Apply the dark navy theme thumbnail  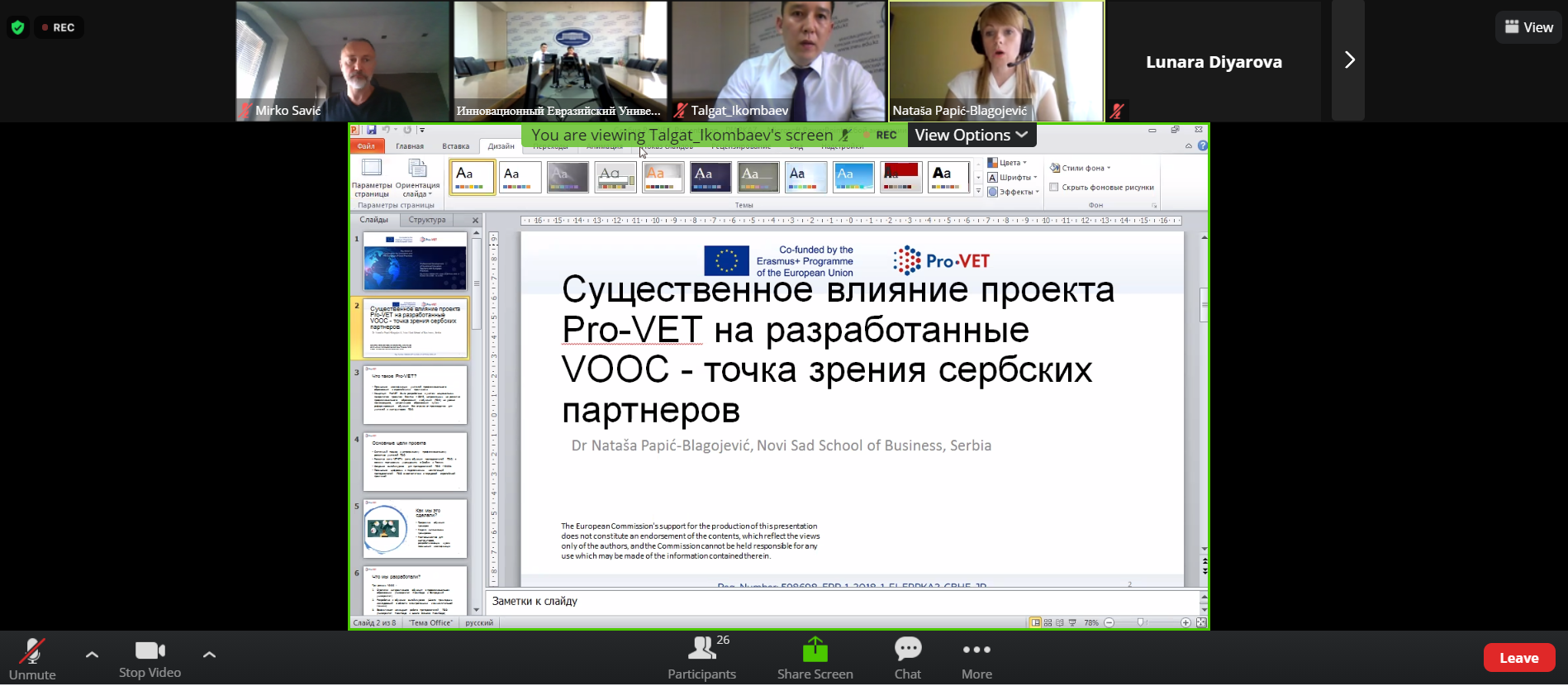pos(710,177)
